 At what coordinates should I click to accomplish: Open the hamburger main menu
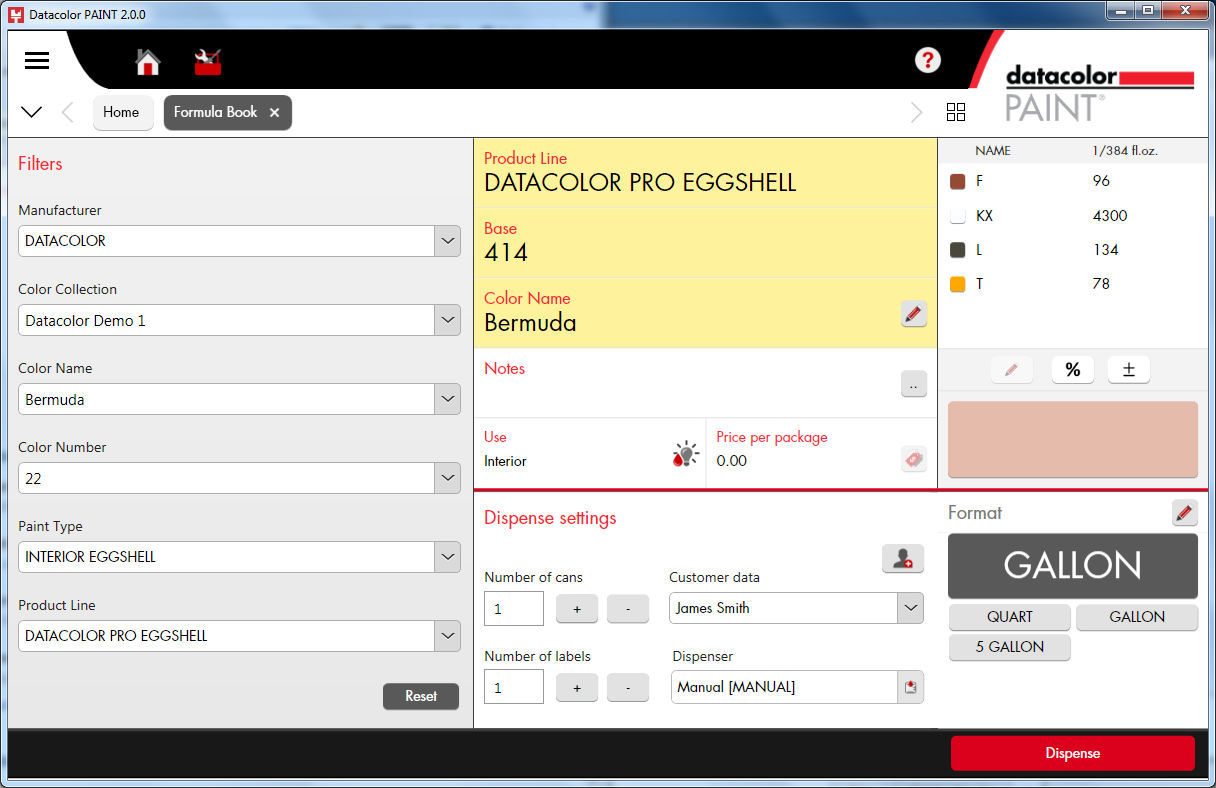(x=37, y=61)
